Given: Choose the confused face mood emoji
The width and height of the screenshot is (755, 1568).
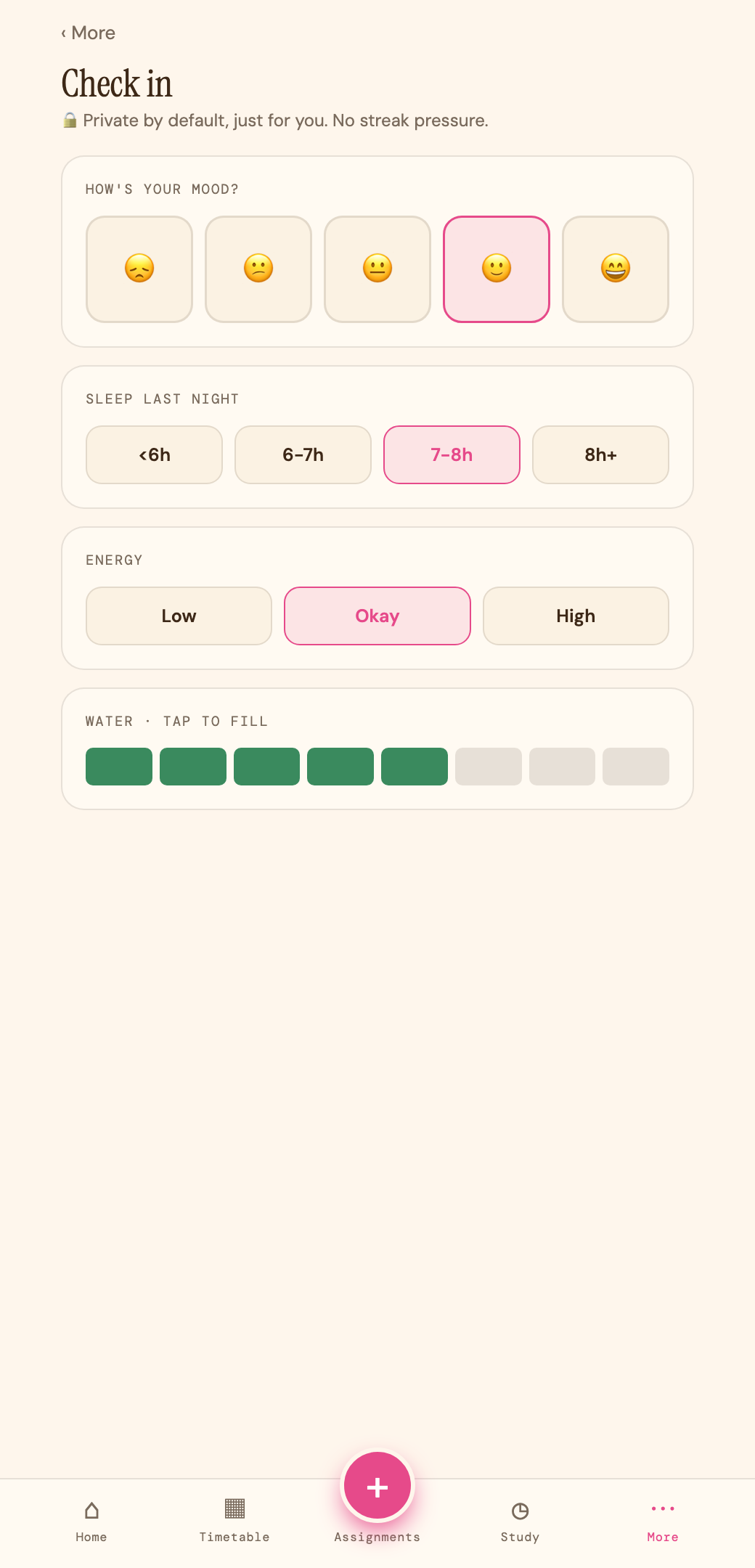Looking at the screenshot, I should point(258,269).
